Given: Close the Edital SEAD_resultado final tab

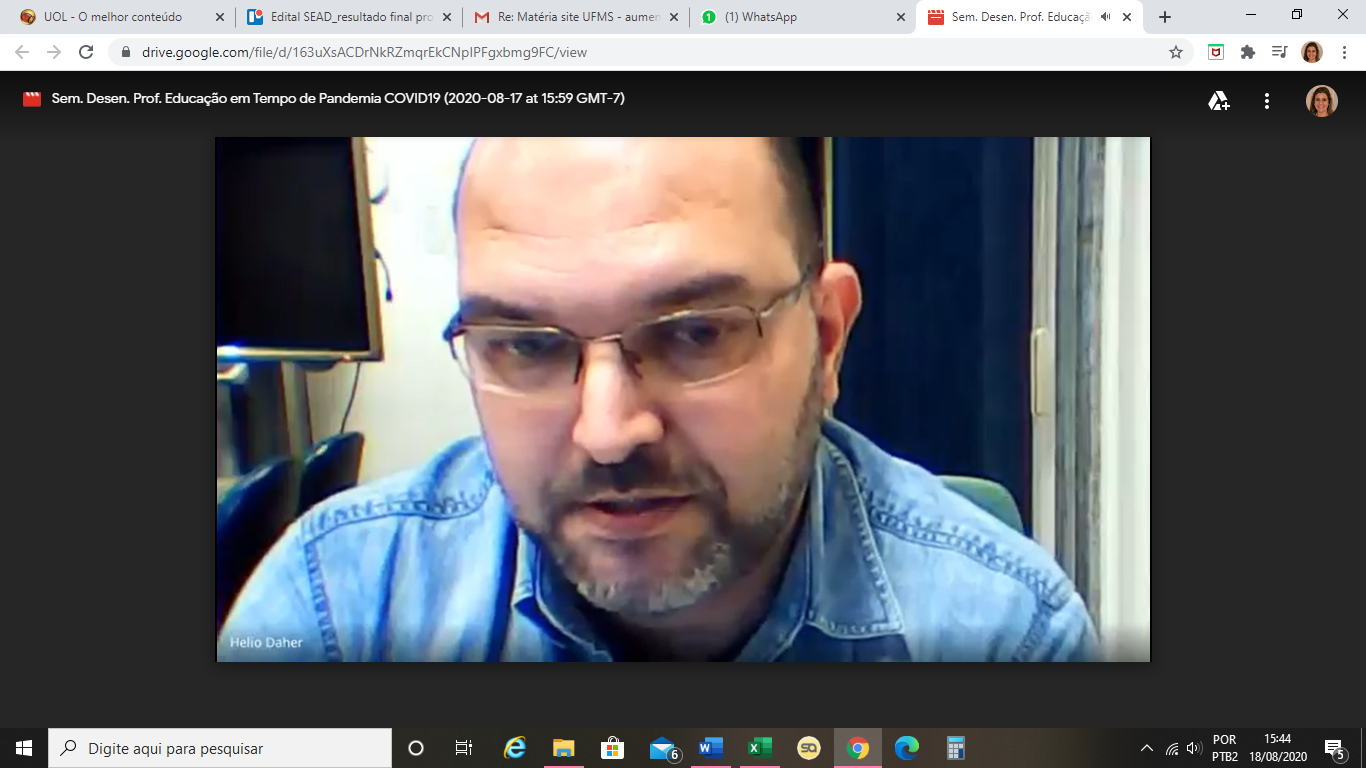Looking at the screenshot, I should point(447,17).
